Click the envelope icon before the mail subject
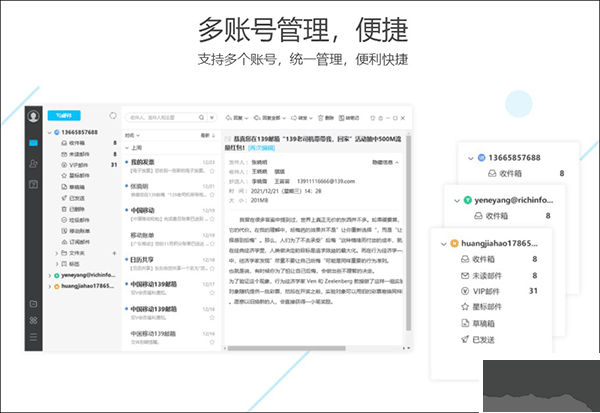This screenshot has height=413, width=600. pyautogui.click(x=227, y=139)
